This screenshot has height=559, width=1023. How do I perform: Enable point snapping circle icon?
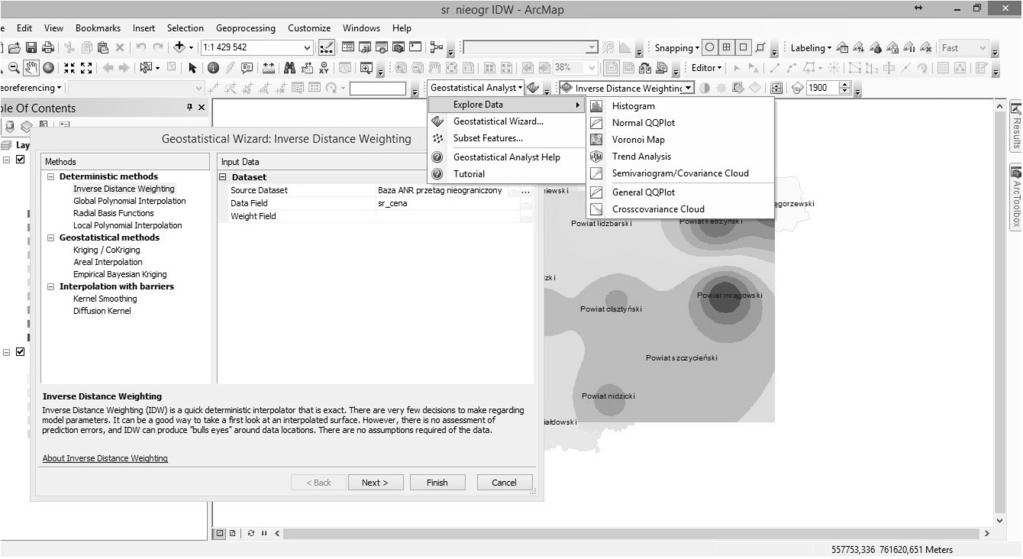click(709, 48)
